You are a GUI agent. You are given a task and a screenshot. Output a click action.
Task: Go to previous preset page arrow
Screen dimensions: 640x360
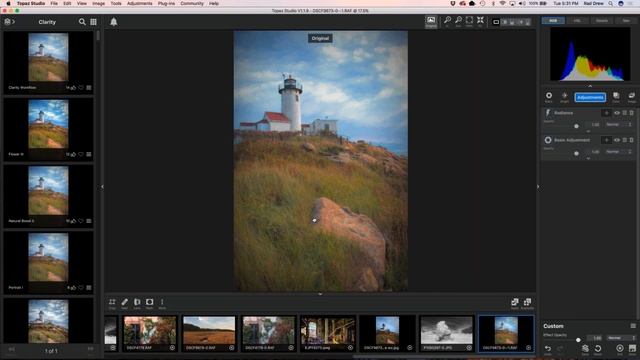tap(11, 349)
